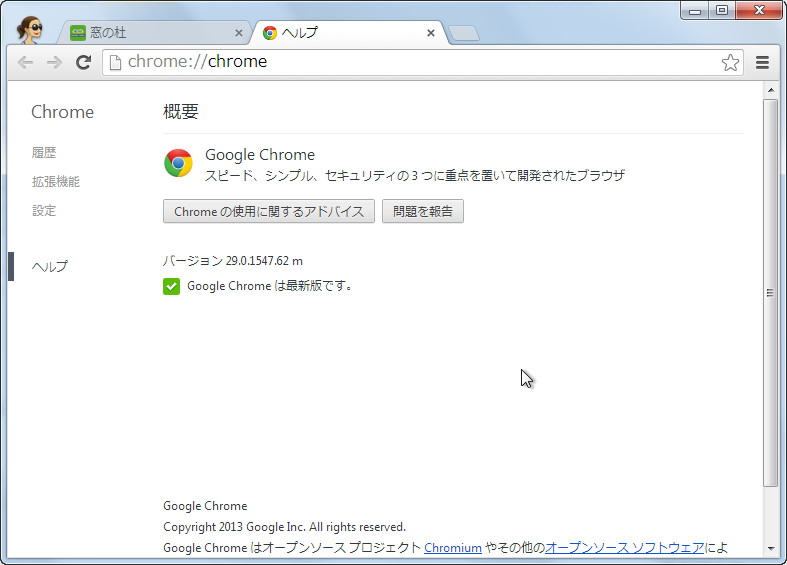Viewport: 787px width, 565px height.
Task: Select the ヘルプ tab
Action: coord(349,33)
